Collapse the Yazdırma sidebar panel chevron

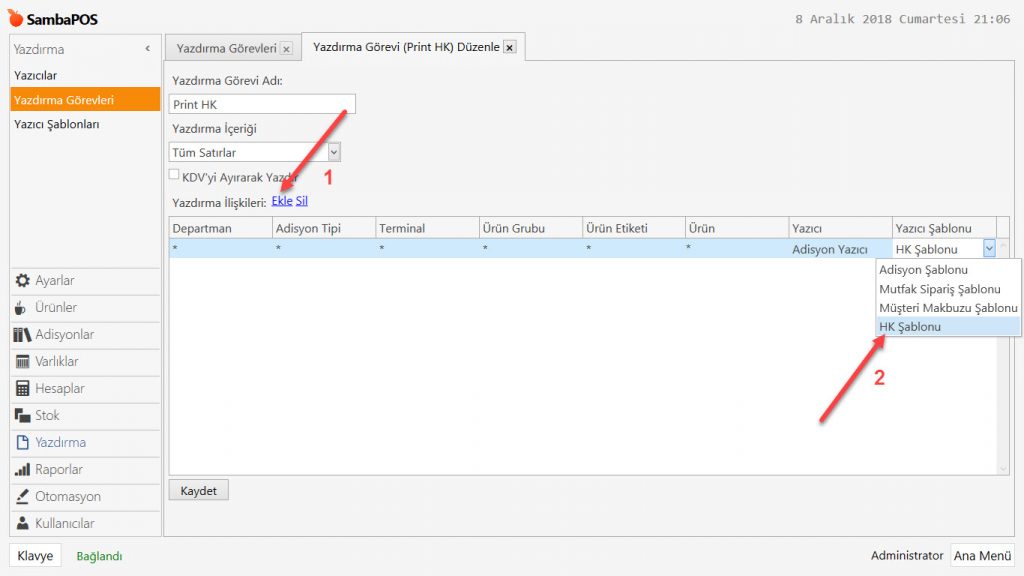click(148, 48)
